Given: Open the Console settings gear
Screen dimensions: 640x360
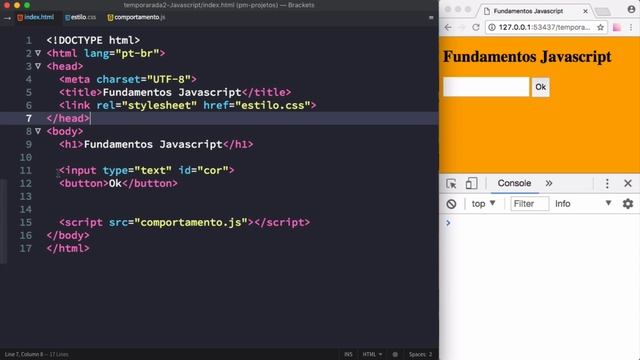Looking at the screenshot, I should (x=628, y=204).
